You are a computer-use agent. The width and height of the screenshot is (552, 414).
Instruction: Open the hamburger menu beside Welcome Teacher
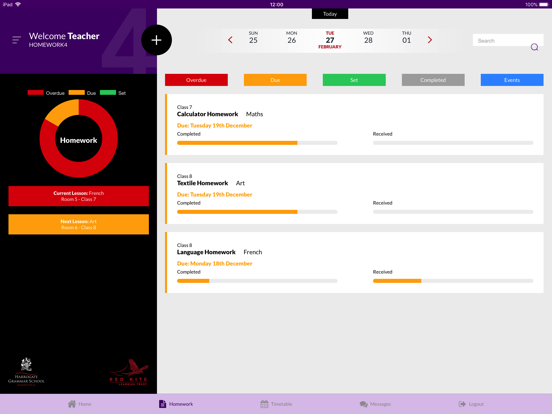(x=16, y=40)
